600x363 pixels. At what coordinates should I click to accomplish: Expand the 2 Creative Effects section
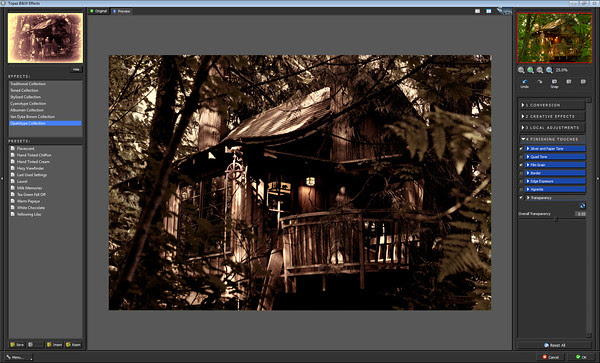click(552, 116)
